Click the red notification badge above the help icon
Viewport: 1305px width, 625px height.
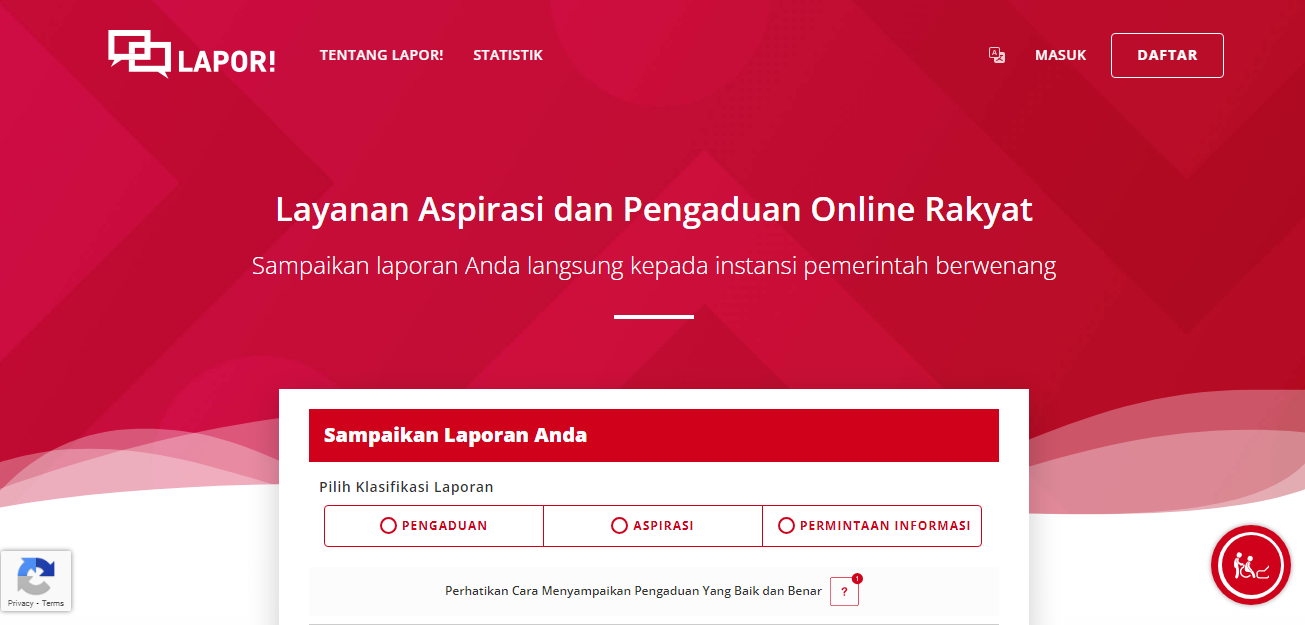point(857,578)
